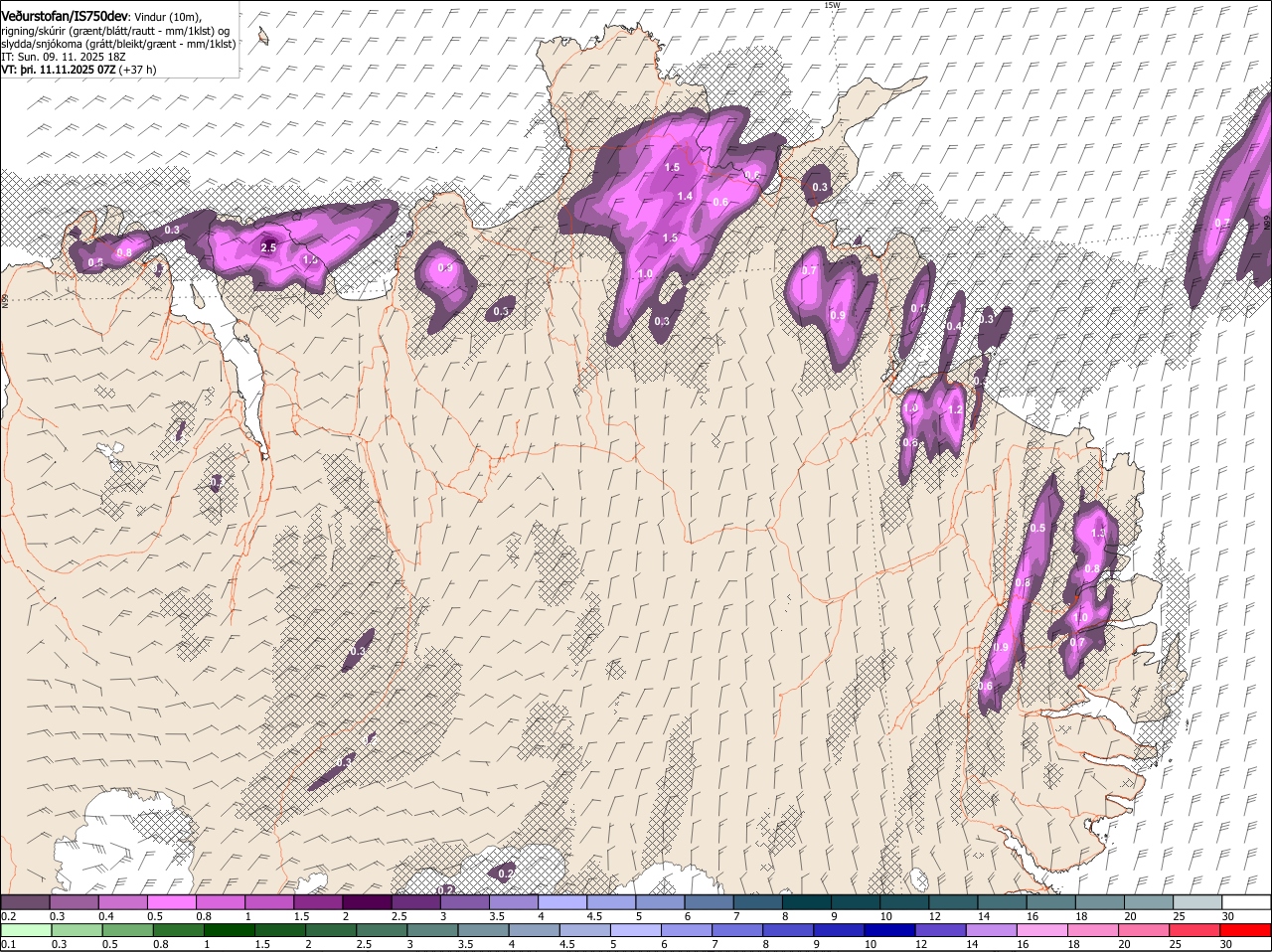Image resolution: width=1272 pixels, height=952 pixels.
Task: Pick upper legend swatch between 8 and 9
Action: pyautogui.click(x=807, y=902)
